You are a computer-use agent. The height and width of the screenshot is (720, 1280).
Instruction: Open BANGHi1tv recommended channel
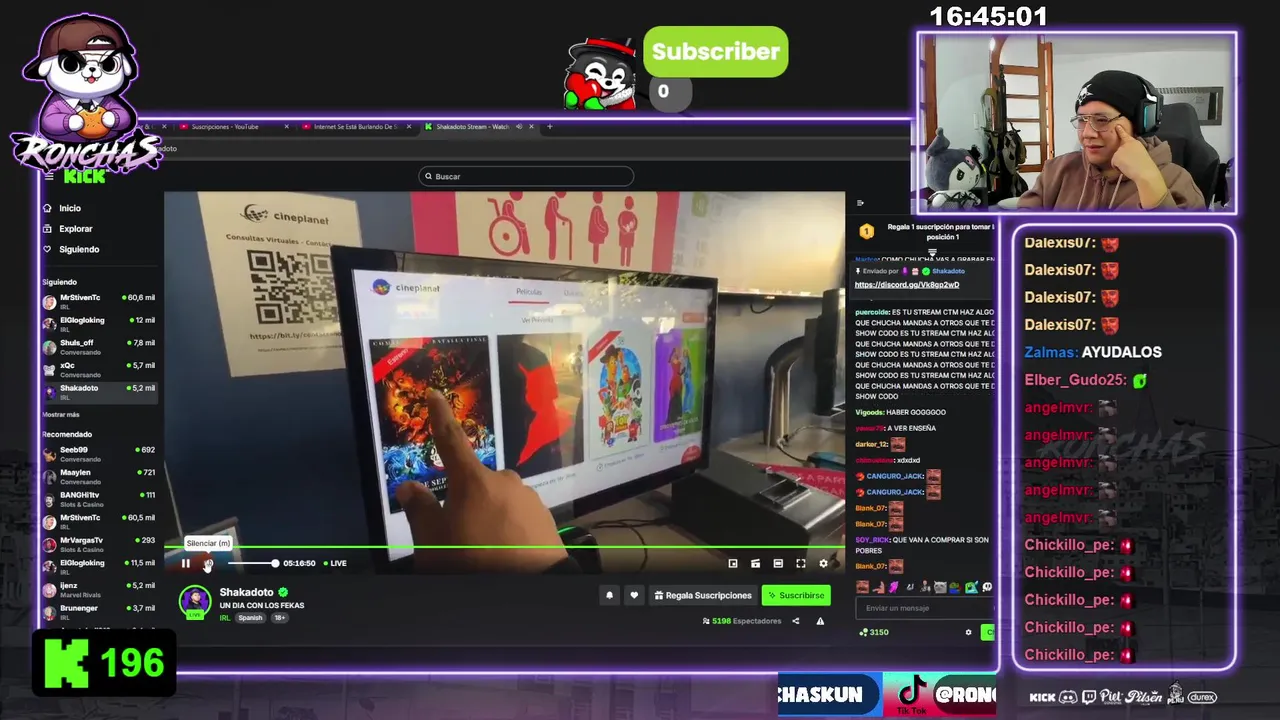coord(99,498)
